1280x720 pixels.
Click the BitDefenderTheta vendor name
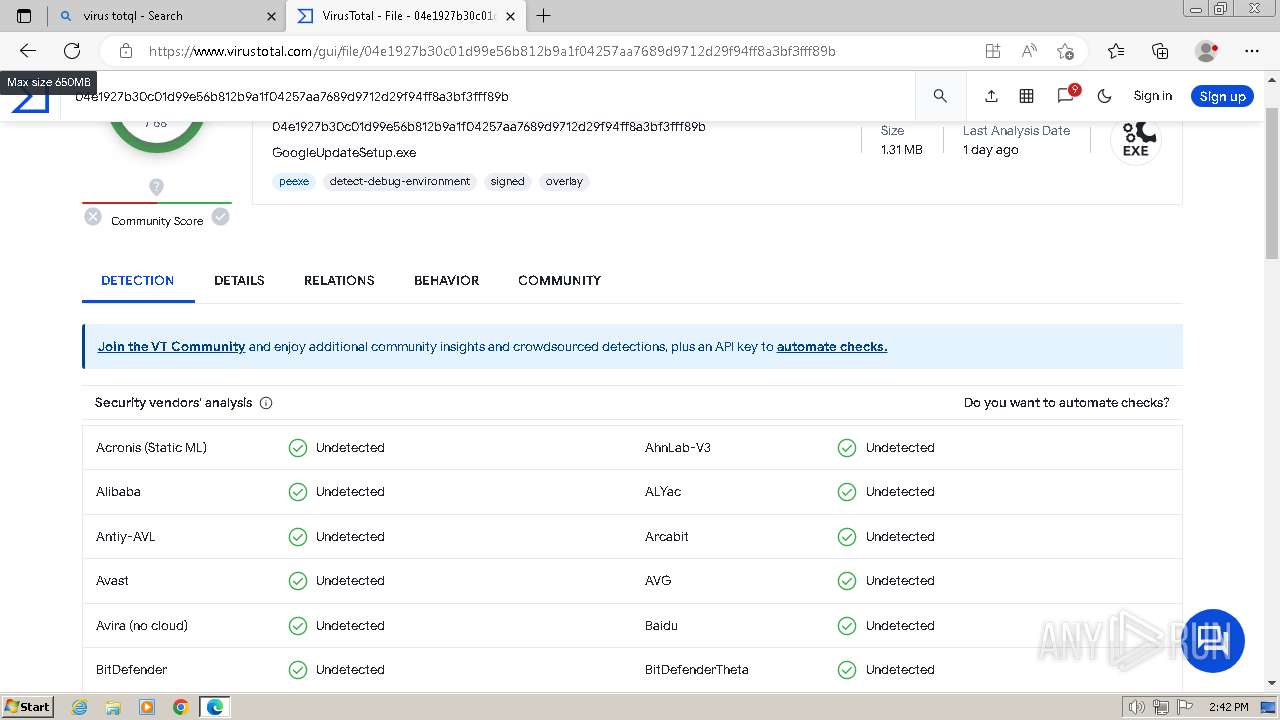click(x=696, y=670)
